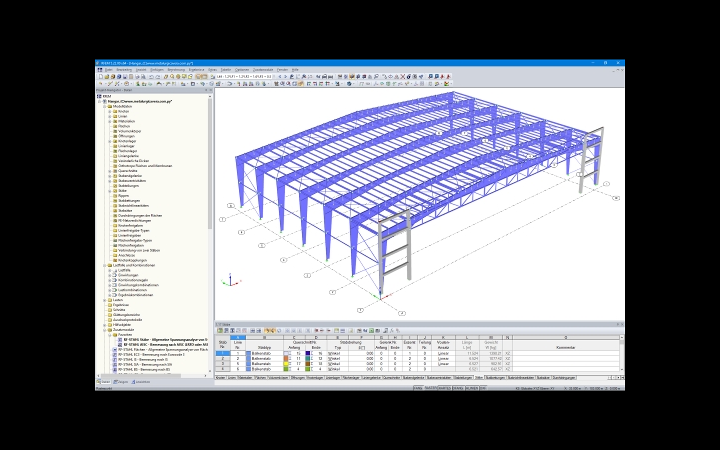The height and width of the screenshot is (450, 720).
Task: Click the RF-STAHL SIA module icon
Action: coord(115,364)
